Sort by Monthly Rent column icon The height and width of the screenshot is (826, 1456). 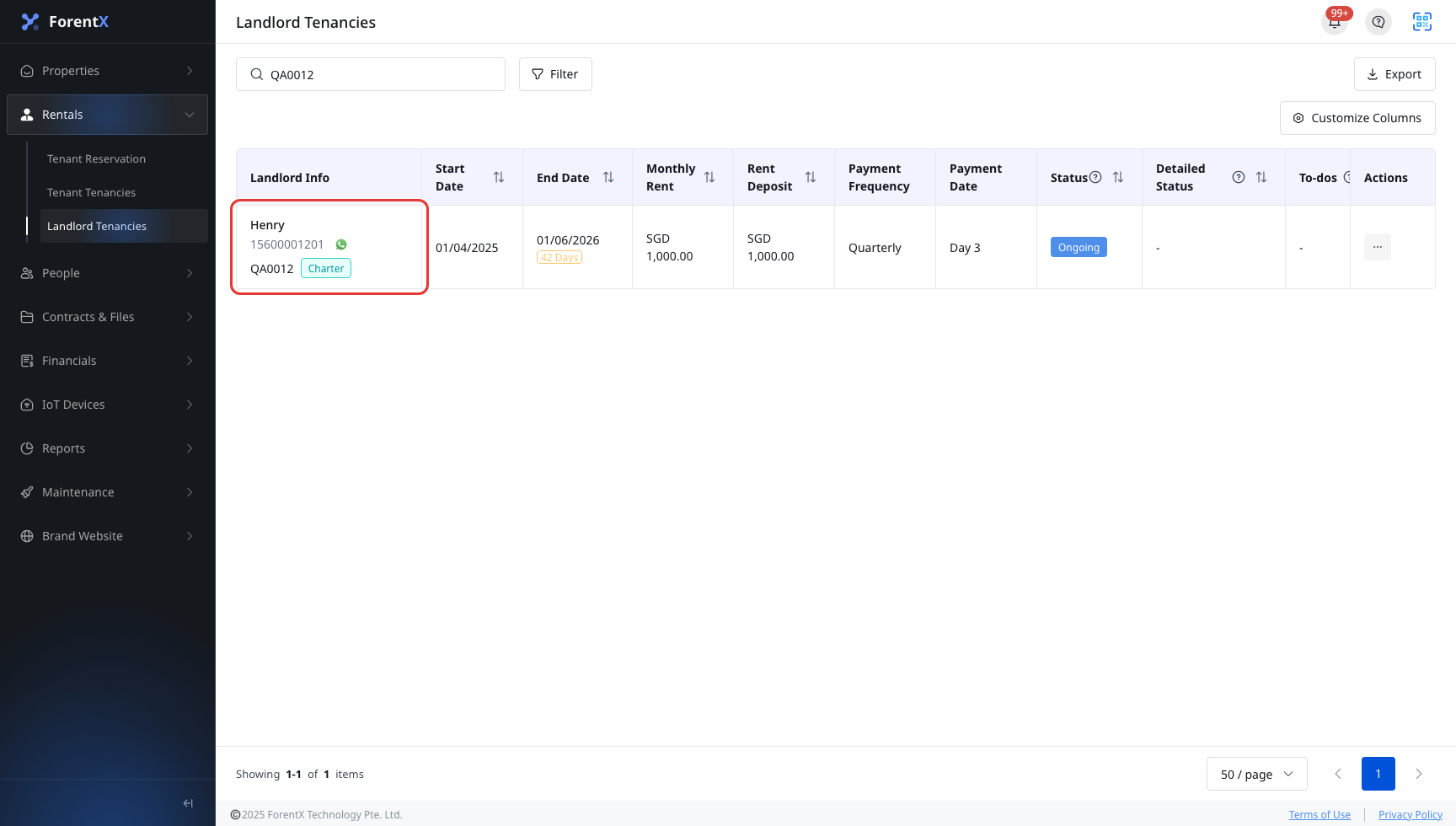709,177
